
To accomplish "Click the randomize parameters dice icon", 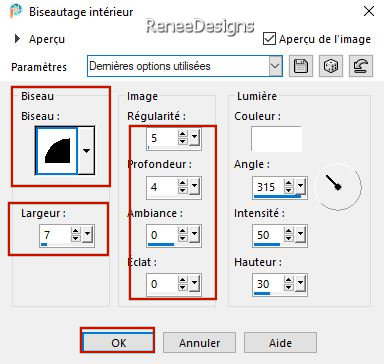I will point(331,66).
